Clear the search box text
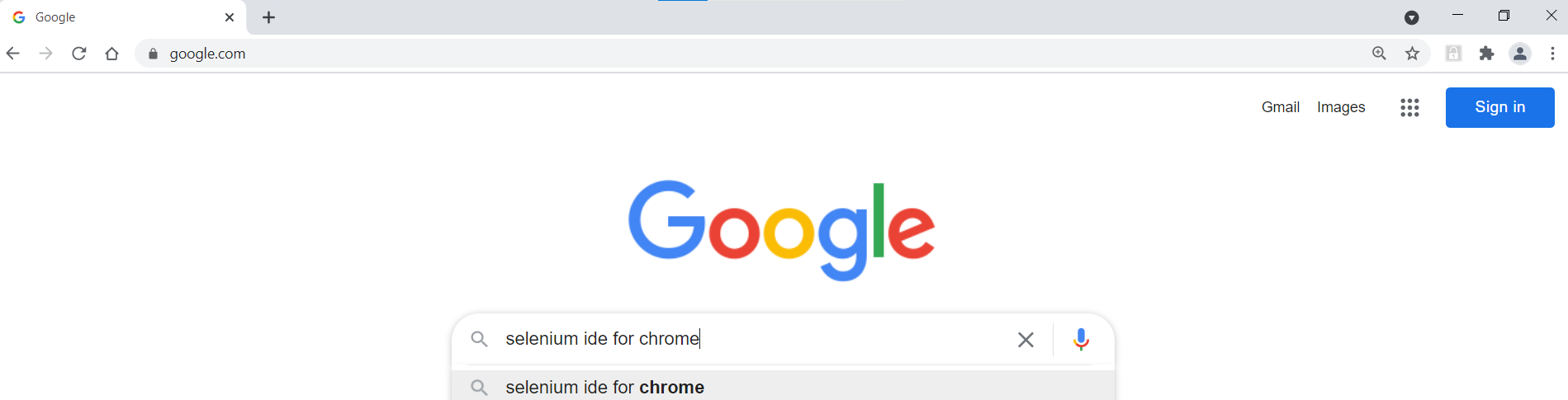The image size is (1568, 400). 1026,339
